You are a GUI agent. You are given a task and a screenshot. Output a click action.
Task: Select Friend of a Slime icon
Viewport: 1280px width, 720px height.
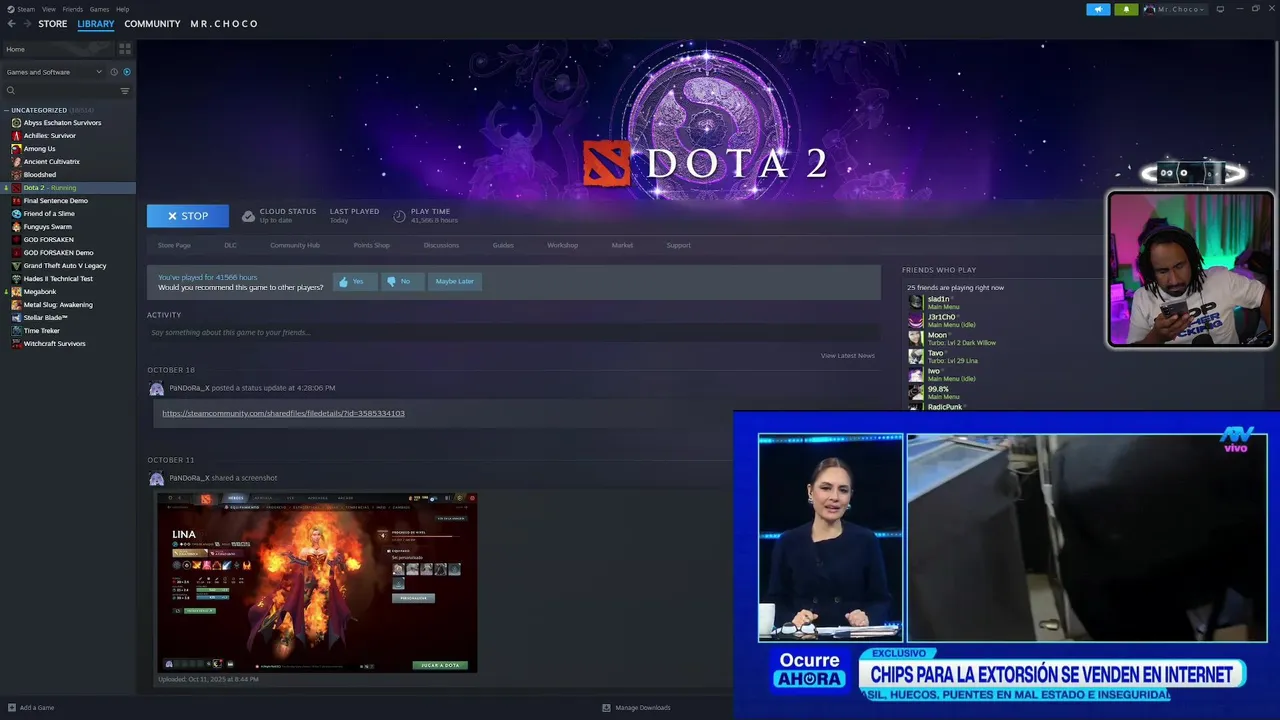coord(16,214)
